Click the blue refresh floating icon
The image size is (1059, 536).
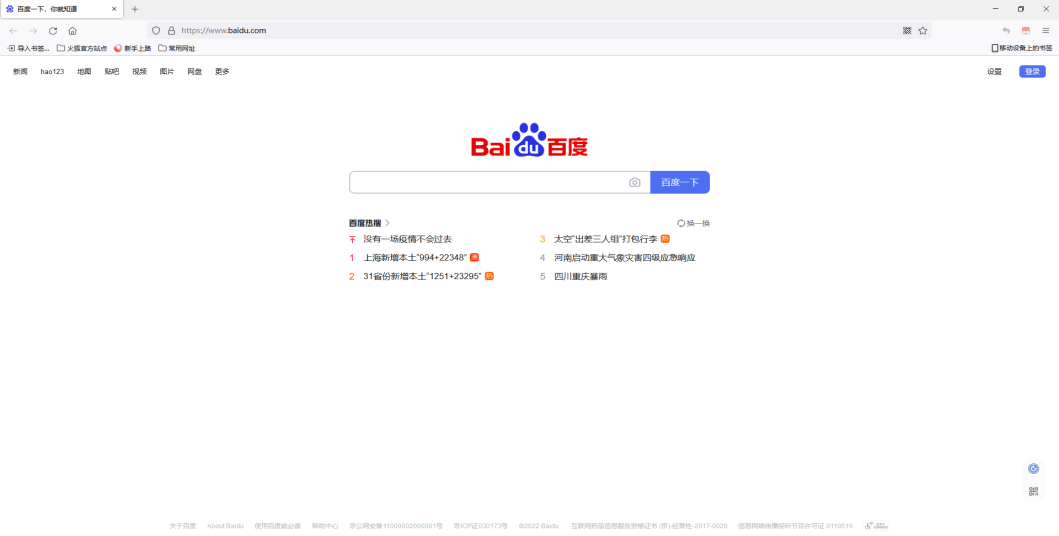(1033, 468)
